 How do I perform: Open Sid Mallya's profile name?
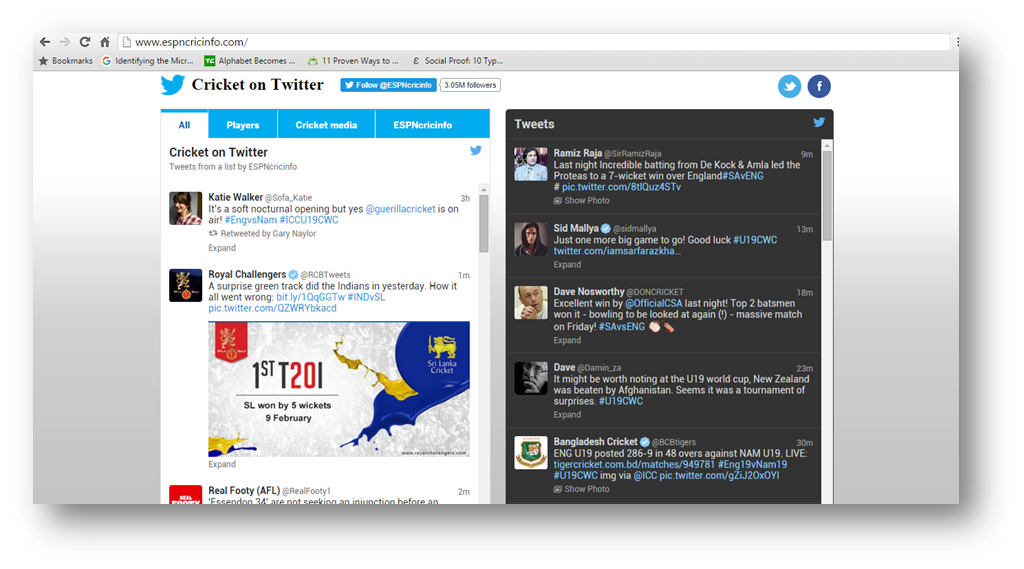coord(576,229)
